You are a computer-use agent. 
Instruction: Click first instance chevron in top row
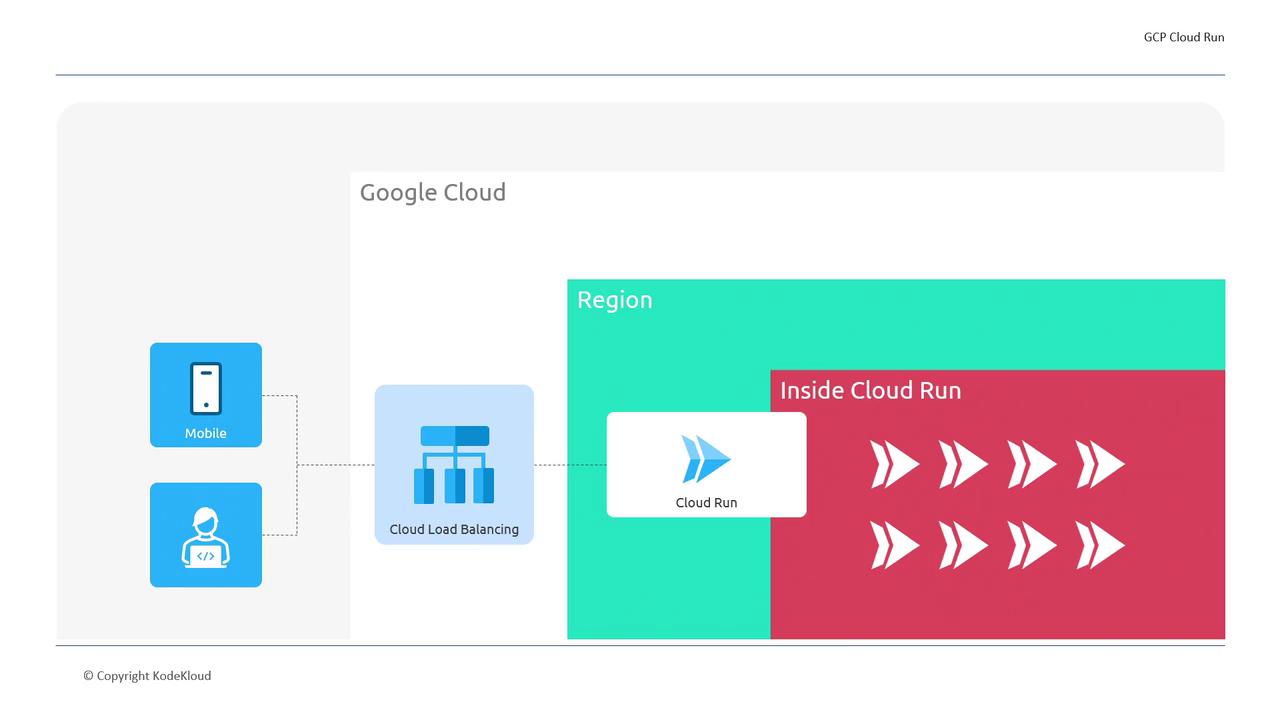[x=895, y=464]
